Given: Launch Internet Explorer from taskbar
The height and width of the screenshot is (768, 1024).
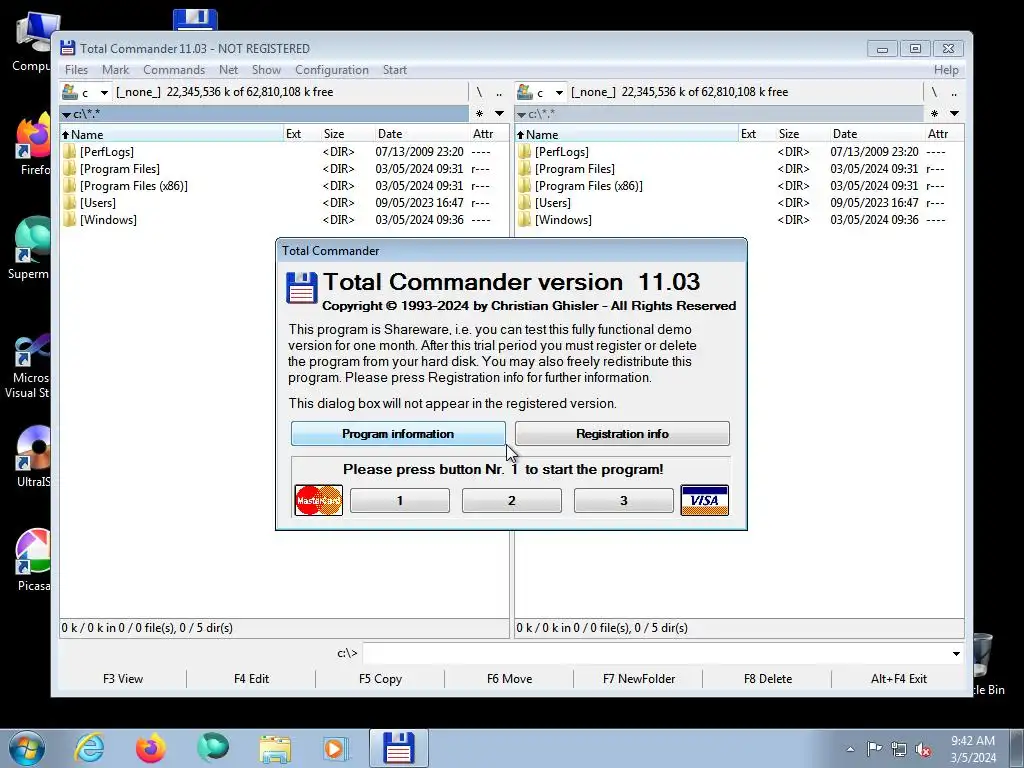Looking at the screenshot, I should pyautogui.click(x=89, y=748).
